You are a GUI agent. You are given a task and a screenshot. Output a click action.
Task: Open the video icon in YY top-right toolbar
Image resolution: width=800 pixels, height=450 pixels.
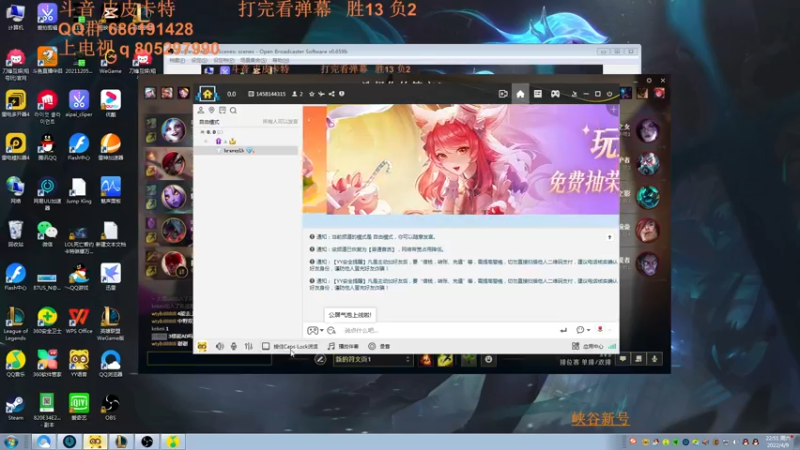pyautogui.click(x=503, y=94)
